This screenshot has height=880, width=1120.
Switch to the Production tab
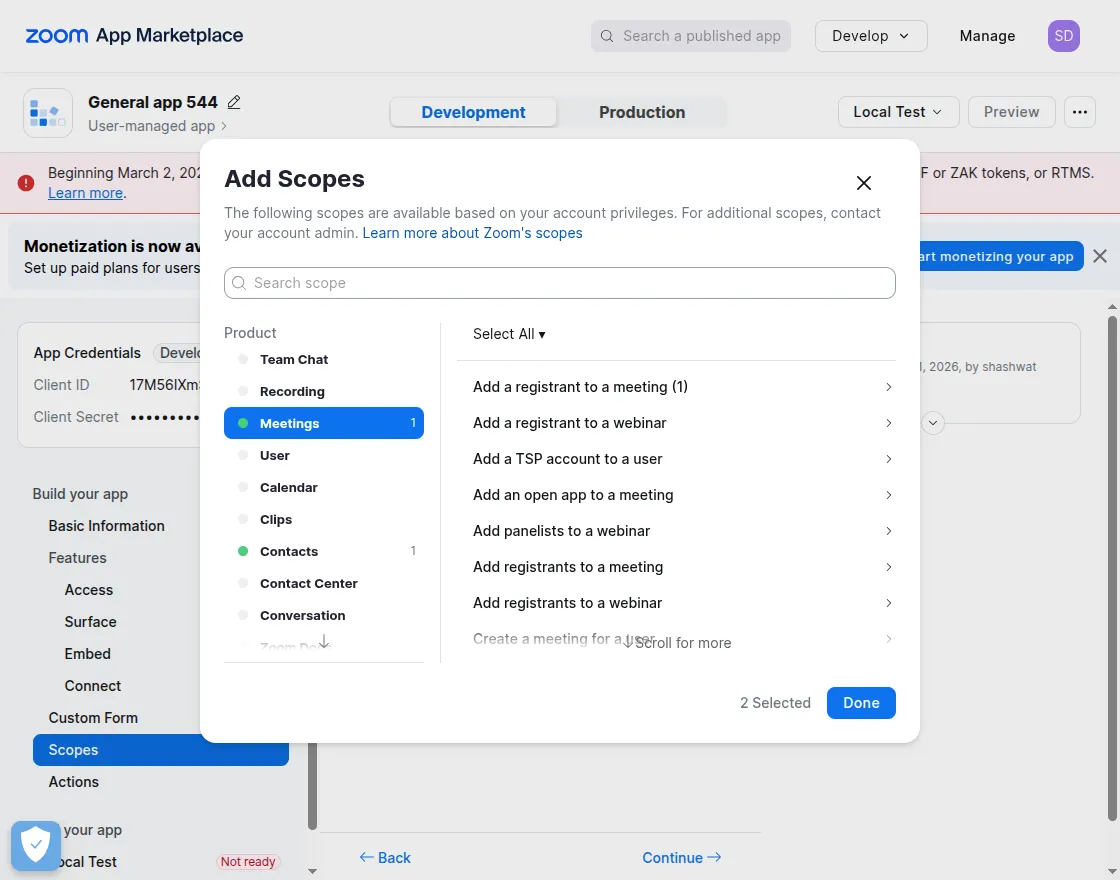coord(642,112)
